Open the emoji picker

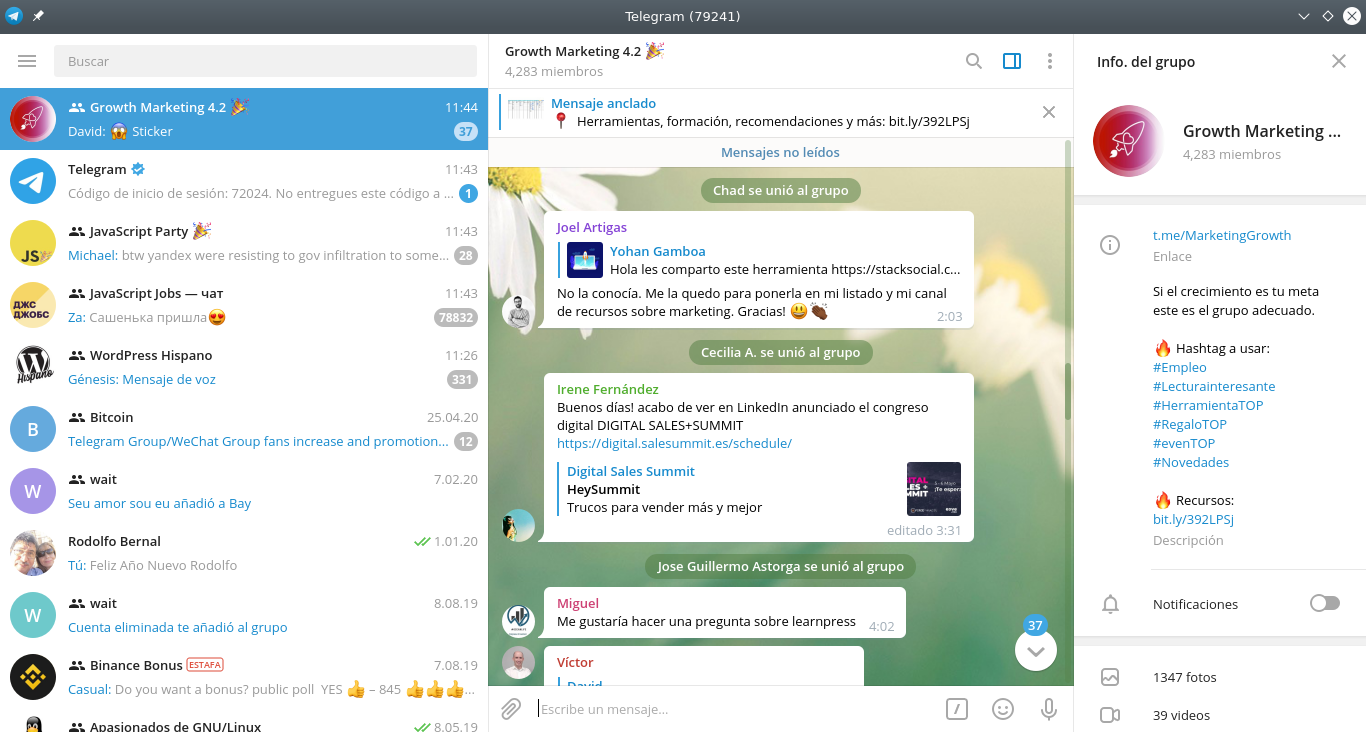(x=1003, y=709)
